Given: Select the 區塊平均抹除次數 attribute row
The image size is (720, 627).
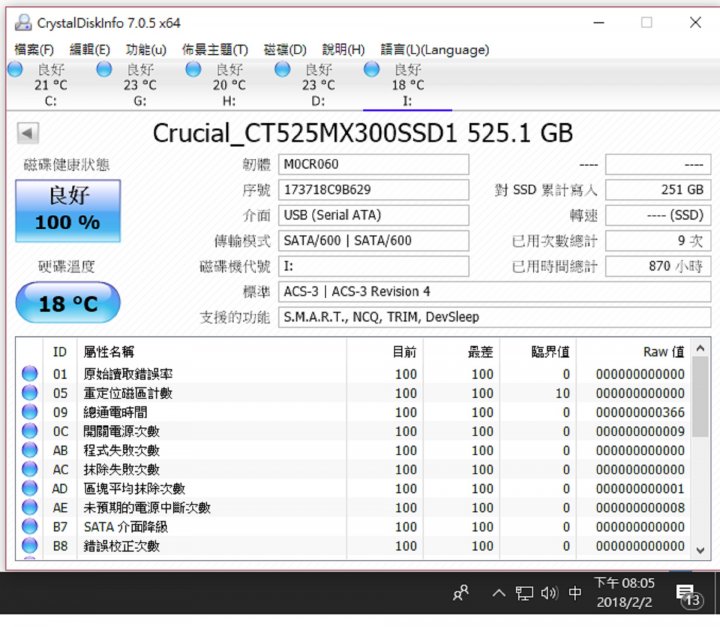Looking at the screenshot, I should click(x=353, y=488).
